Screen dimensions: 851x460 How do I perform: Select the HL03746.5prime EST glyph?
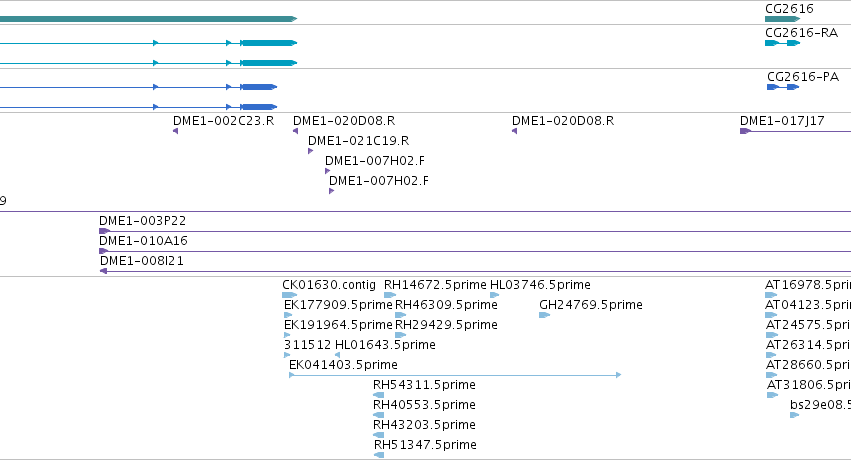[x=494, y=295]
